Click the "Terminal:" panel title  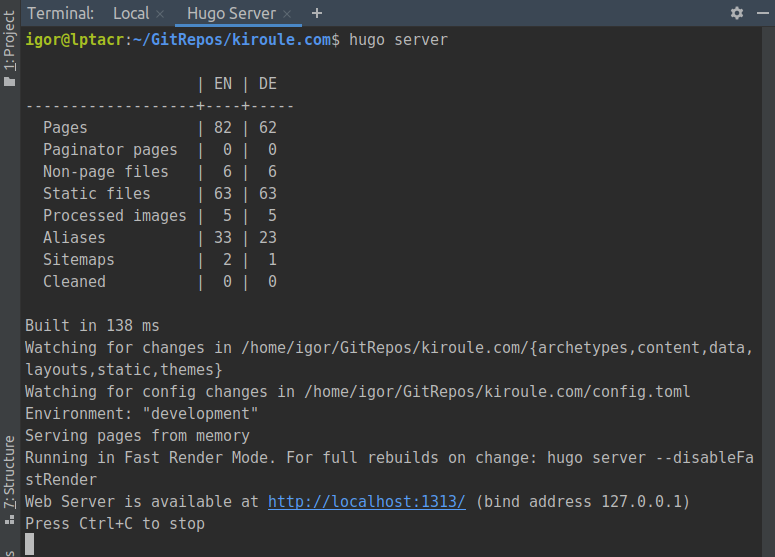(x=60, y=13)
